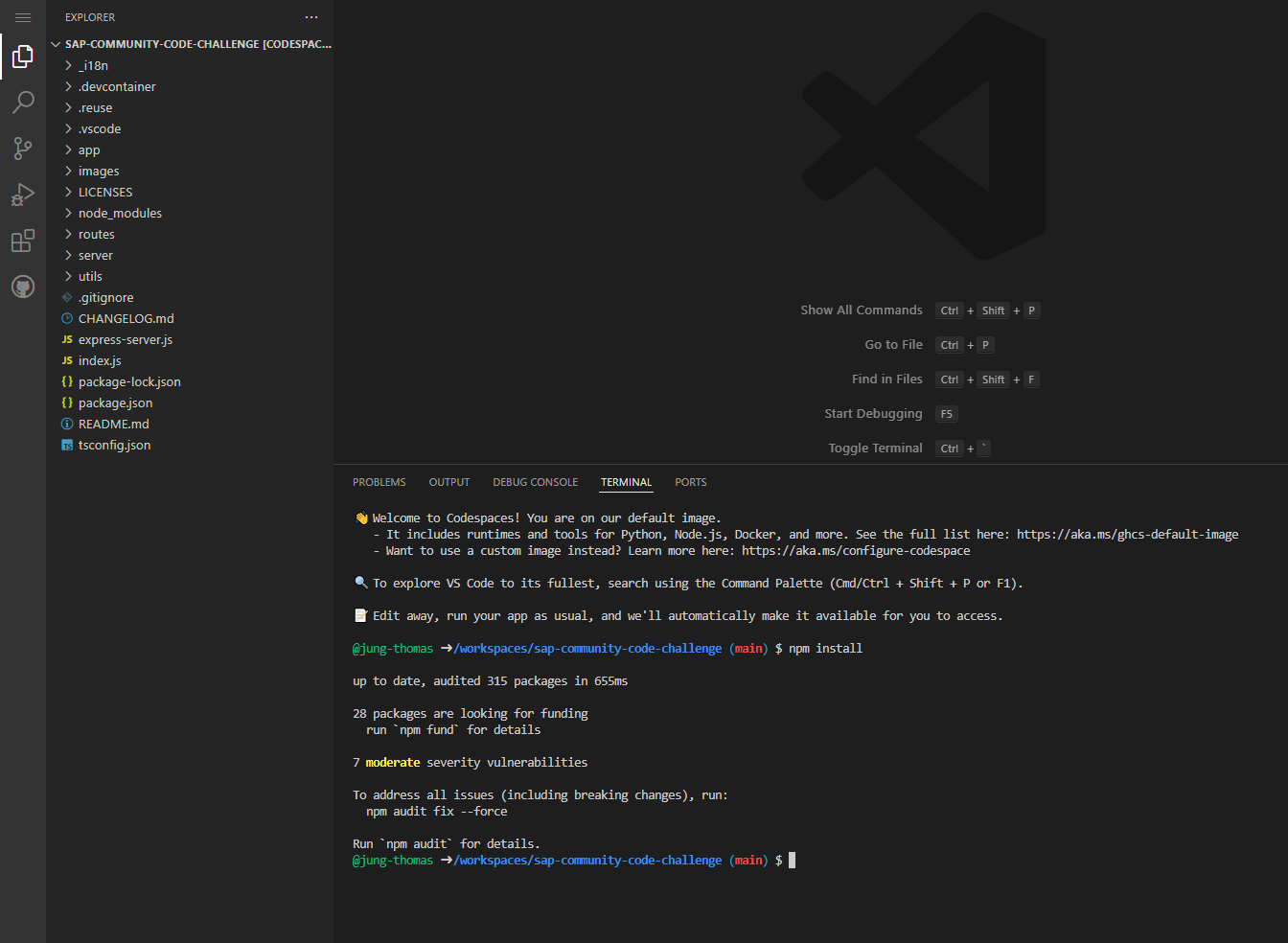Click the braces icon of package-lock.json
Image resolution: width=1288 pixels, height=943 pixels.
click(67, 381)
